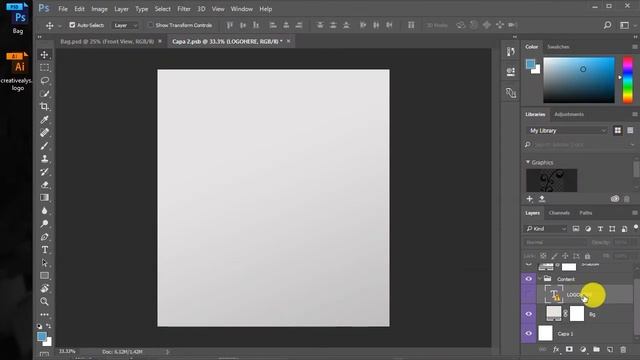Click the layer style fx button
Viewport: 640px width, 360px height.
[x=556, y=349]
